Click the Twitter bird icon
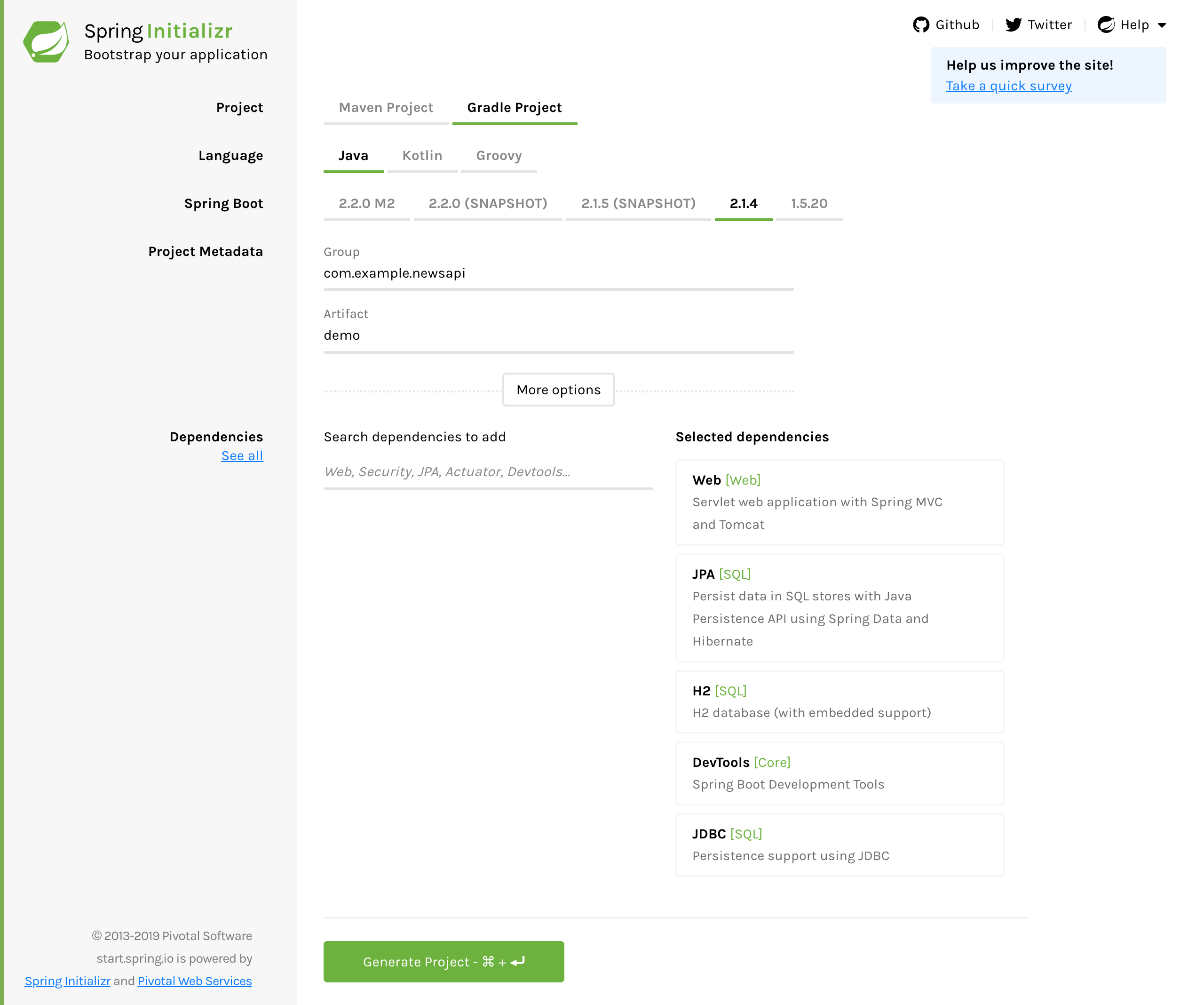The image size is (1204, 1005). [x=1013, y=24]
